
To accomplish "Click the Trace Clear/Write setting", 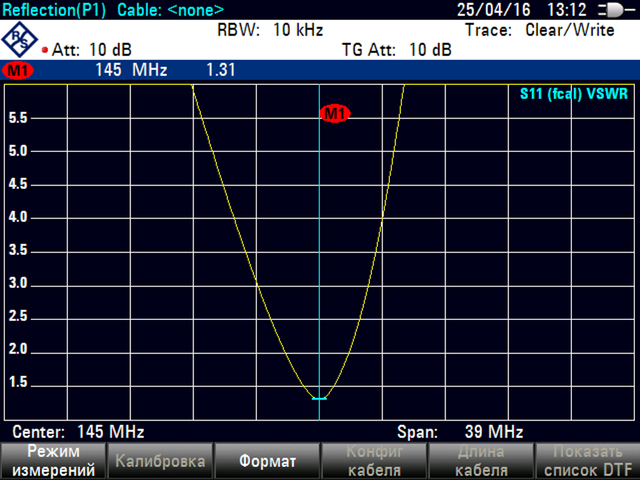I will point(540,30).
